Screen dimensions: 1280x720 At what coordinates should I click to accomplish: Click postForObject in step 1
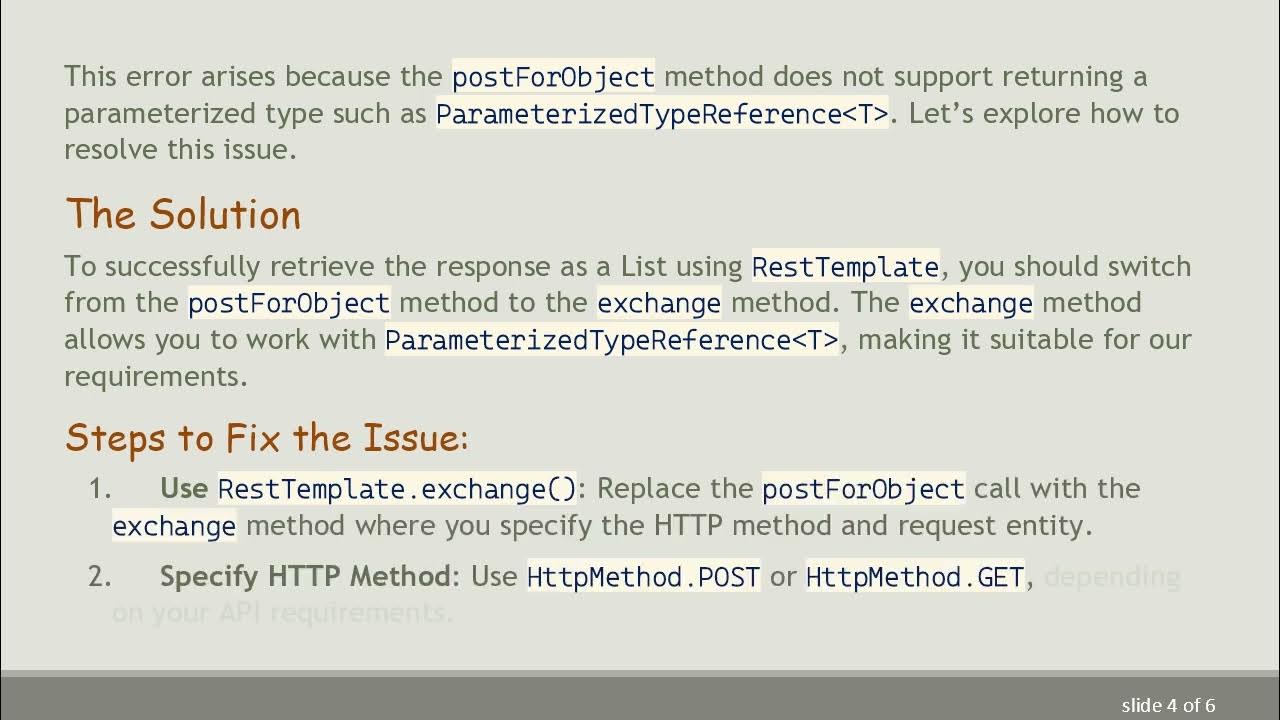[863, 489]
